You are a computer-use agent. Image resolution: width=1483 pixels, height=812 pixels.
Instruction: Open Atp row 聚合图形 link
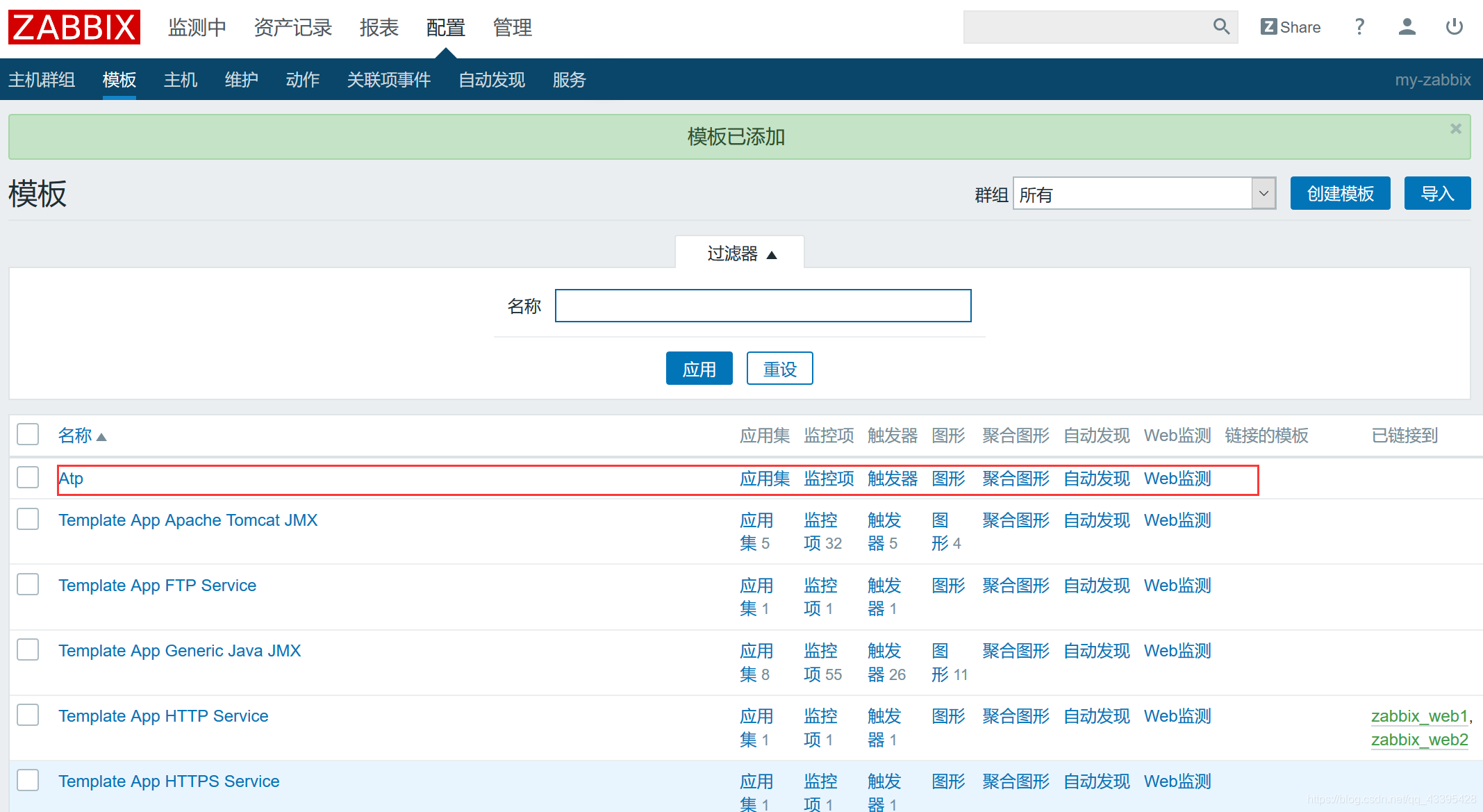coord(1016,479)
